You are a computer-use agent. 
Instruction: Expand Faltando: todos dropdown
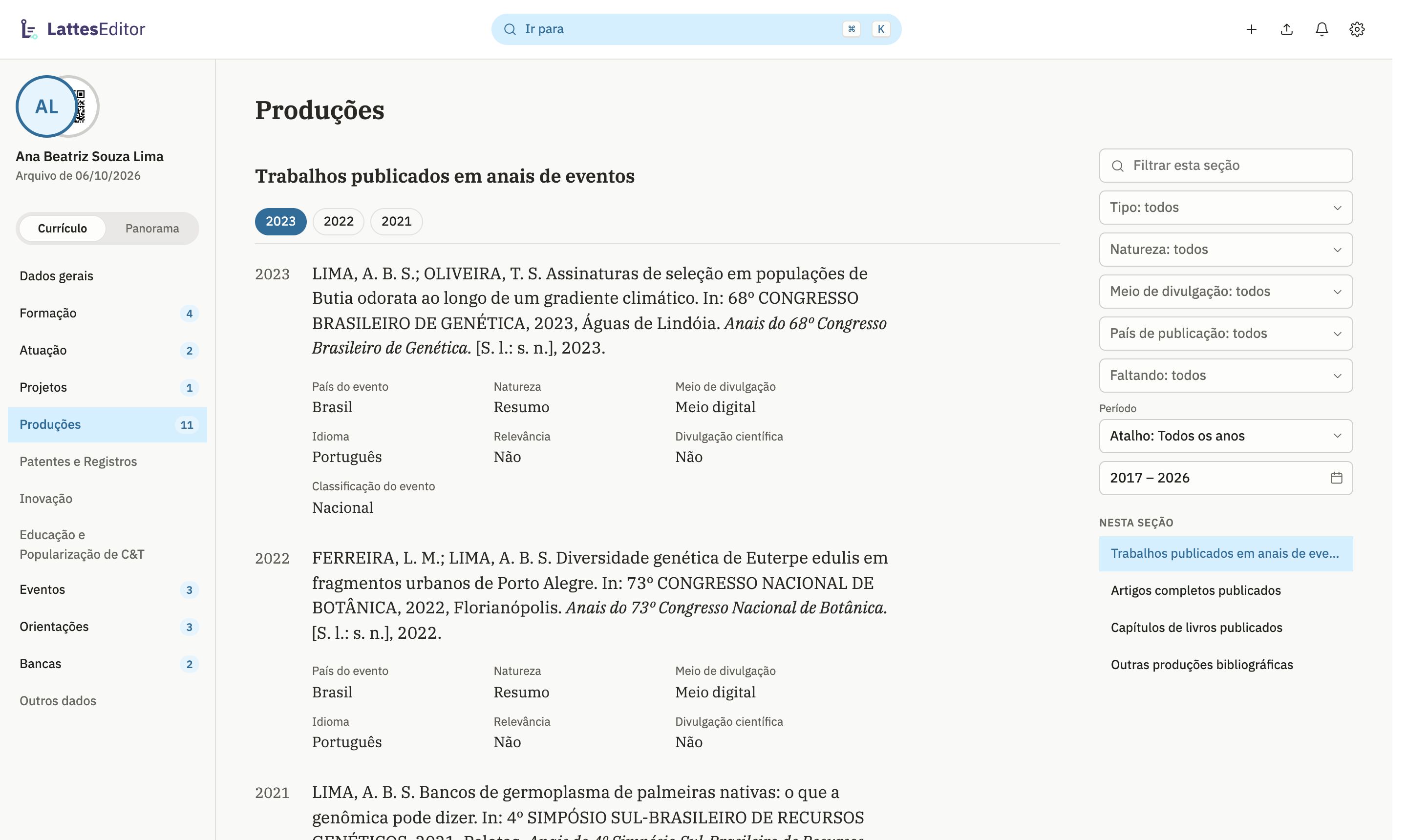point(1226,375)
